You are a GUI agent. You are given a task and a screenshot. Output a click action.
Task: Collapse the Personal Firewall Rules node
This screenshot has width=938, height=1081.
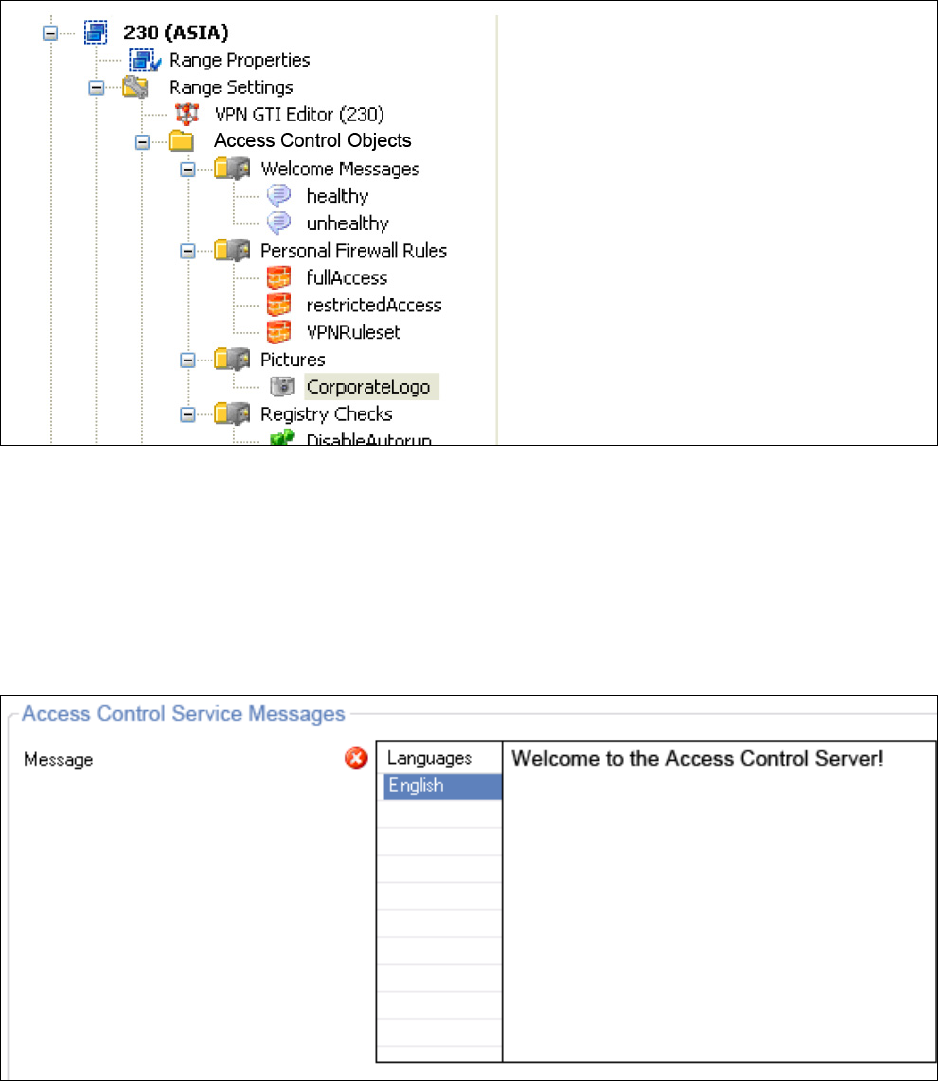pos(188,251)
